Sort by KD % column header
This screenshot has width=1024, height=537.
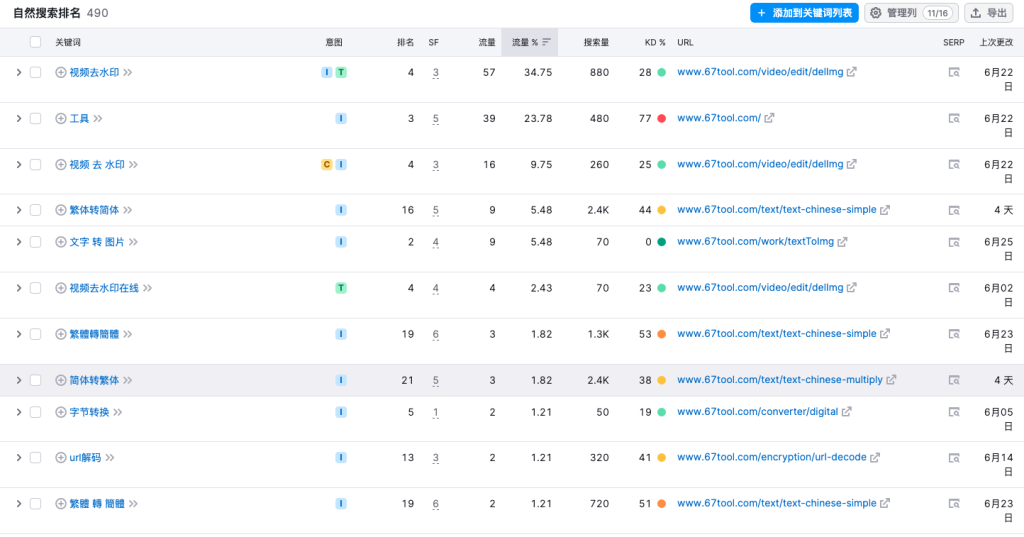coord(655,42)
